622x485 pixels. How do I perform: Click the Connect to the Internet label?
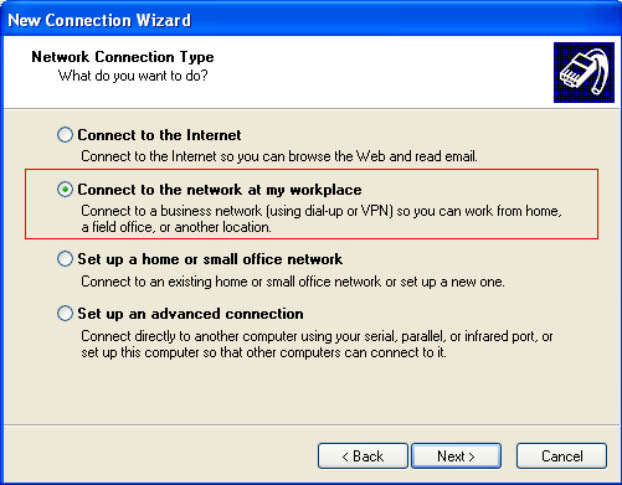pos(159,135)
